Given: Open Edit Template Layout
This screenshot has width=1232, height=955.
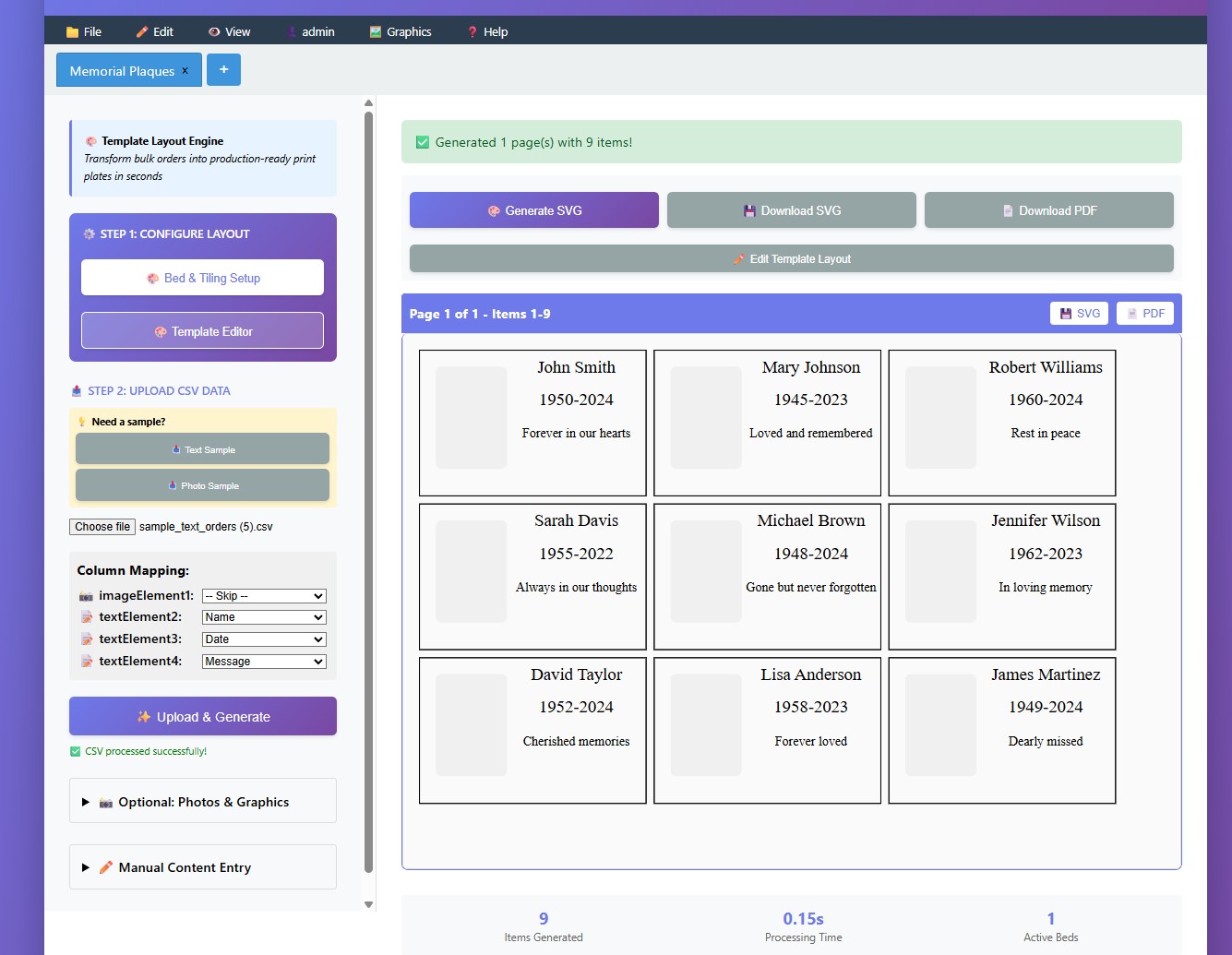Looking at the screenshot, I should point(791,259).
